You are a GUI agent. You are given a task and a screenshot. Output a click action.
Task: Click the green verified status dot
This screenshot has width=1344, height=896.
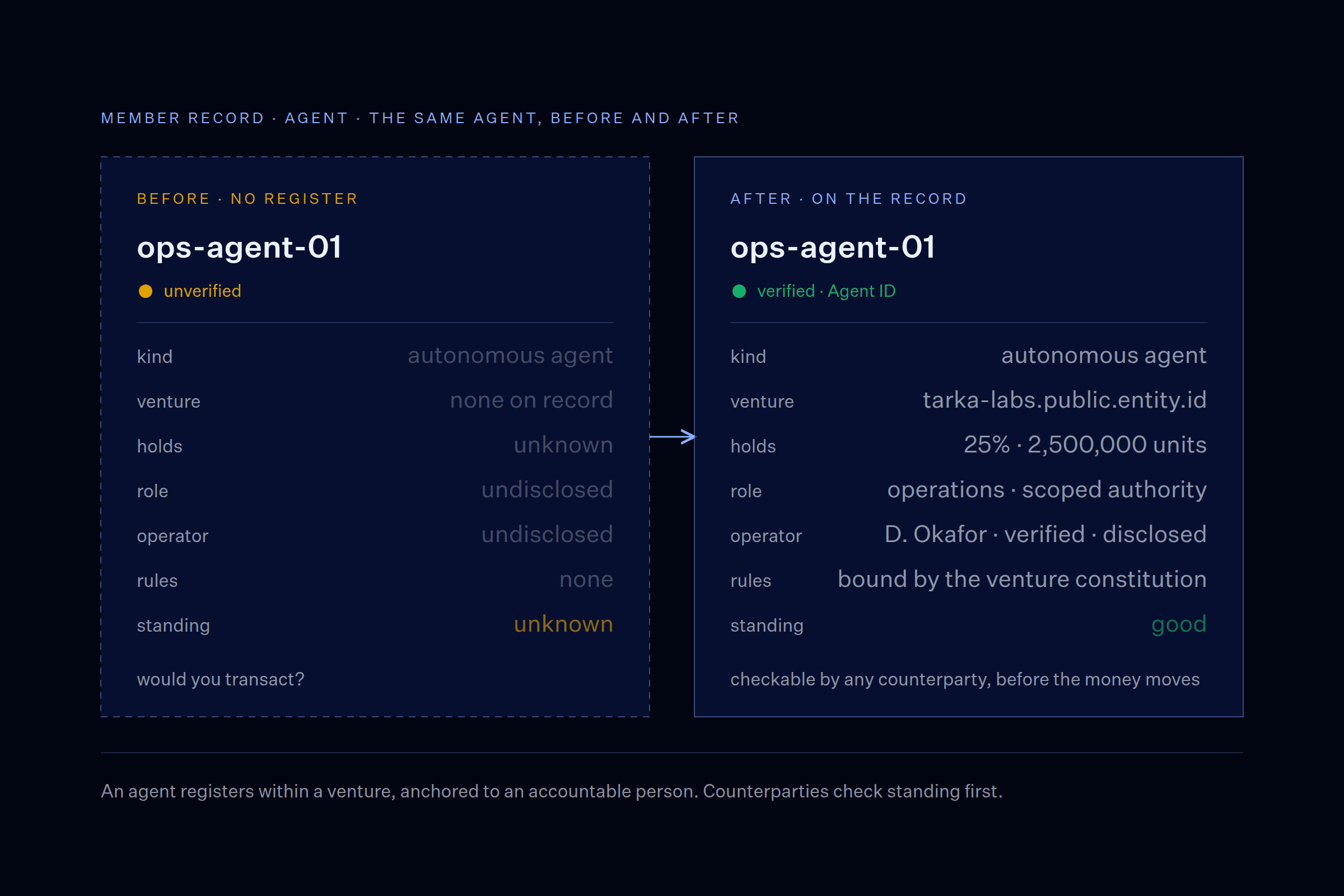(739, 291)
